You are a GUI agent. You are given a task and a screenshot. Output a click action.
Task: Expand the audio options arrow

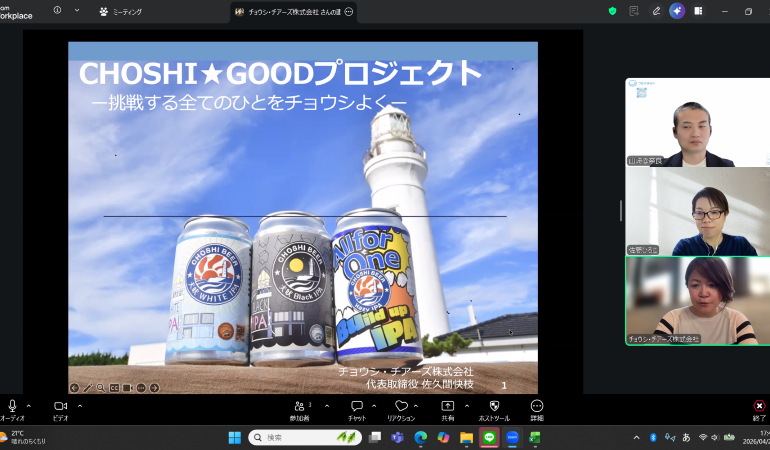[x=29, y=406]
